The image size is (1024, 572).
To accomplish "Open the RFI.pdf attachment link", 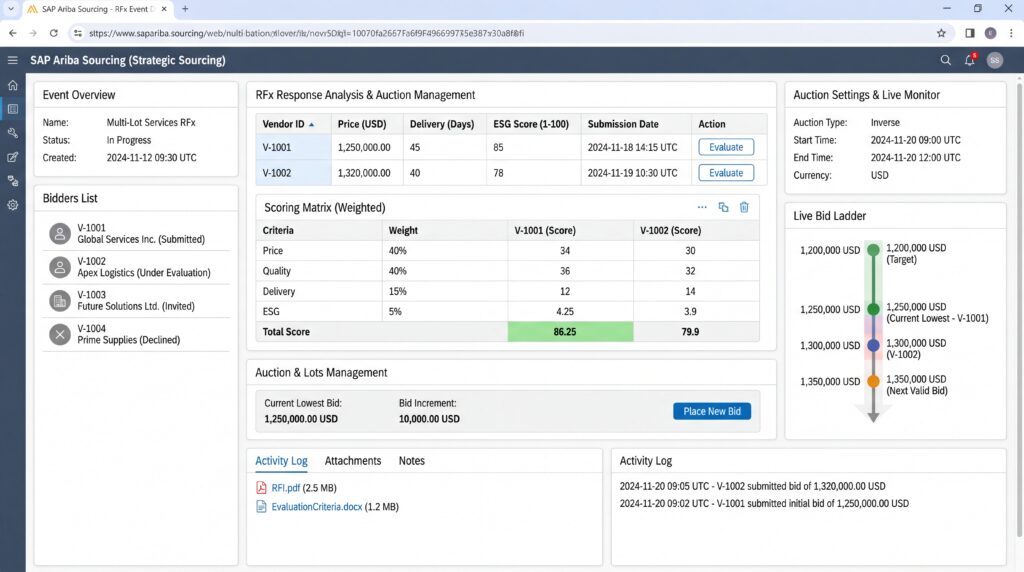I will tap(285, 488).
